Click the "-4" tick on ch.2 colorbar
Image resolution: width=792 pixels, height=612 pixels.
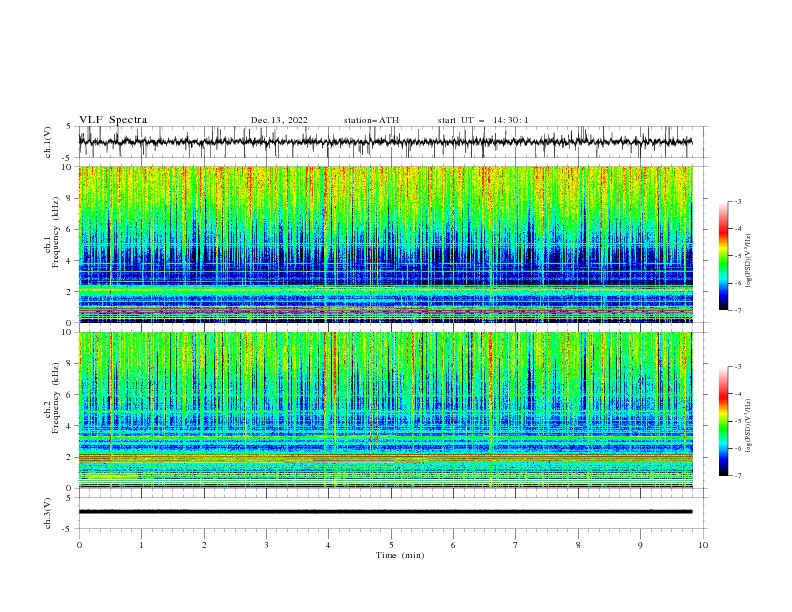[x=738, y=394]
